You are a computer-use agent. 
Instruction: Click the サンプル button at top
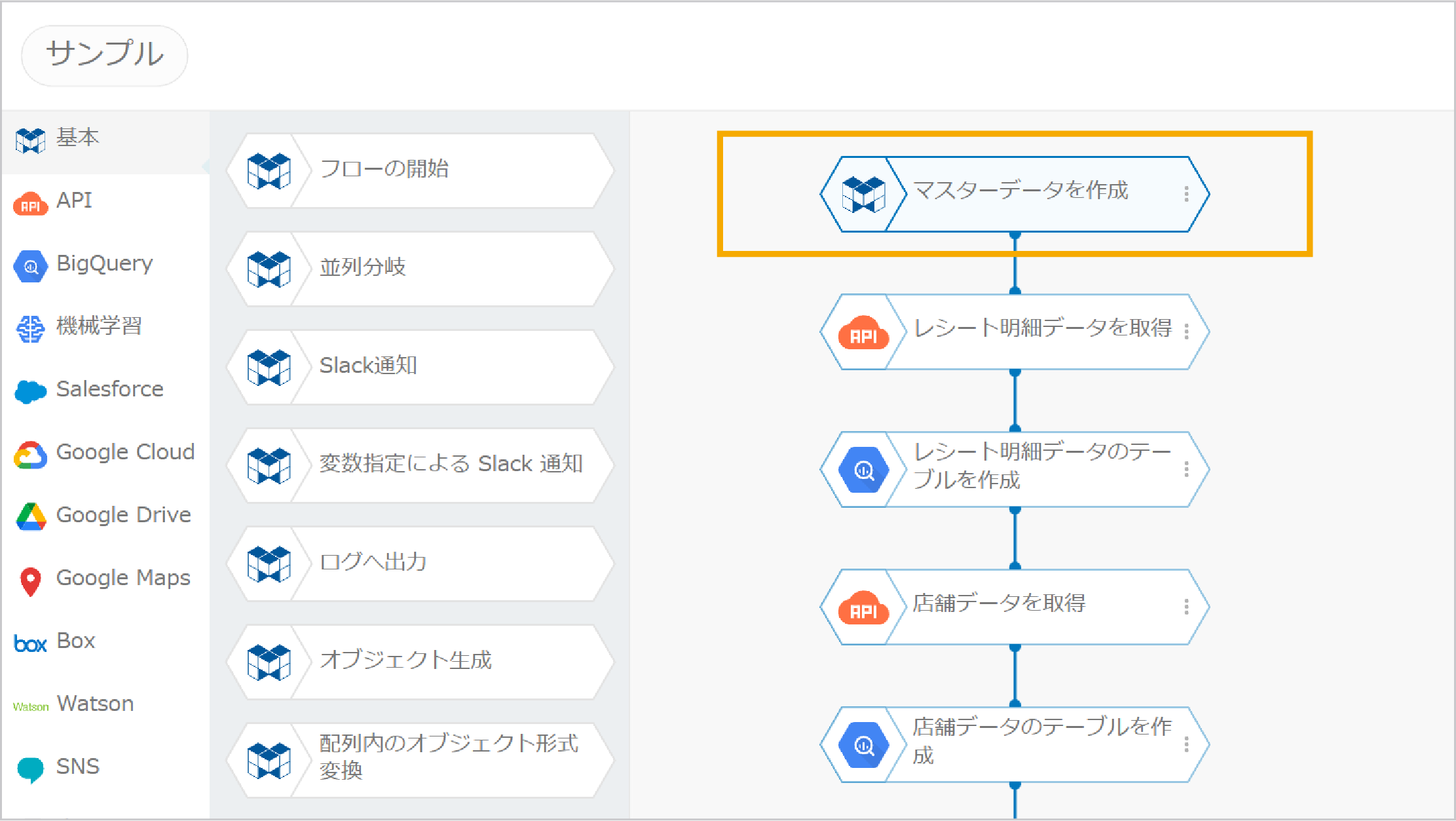(x=105, y=55)
